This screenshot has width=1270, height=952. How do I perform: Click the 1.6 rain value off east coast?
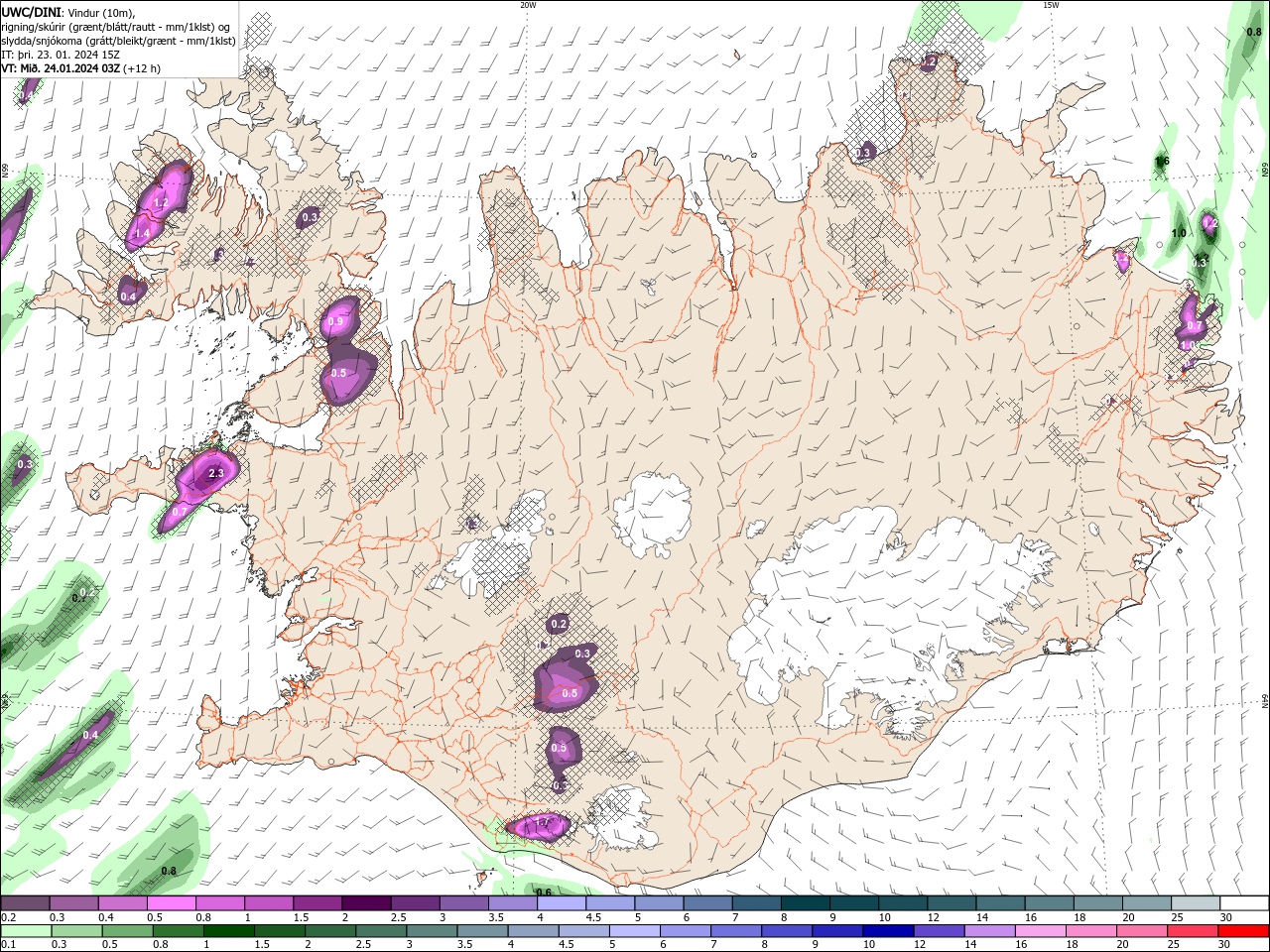pos(1163,162)
